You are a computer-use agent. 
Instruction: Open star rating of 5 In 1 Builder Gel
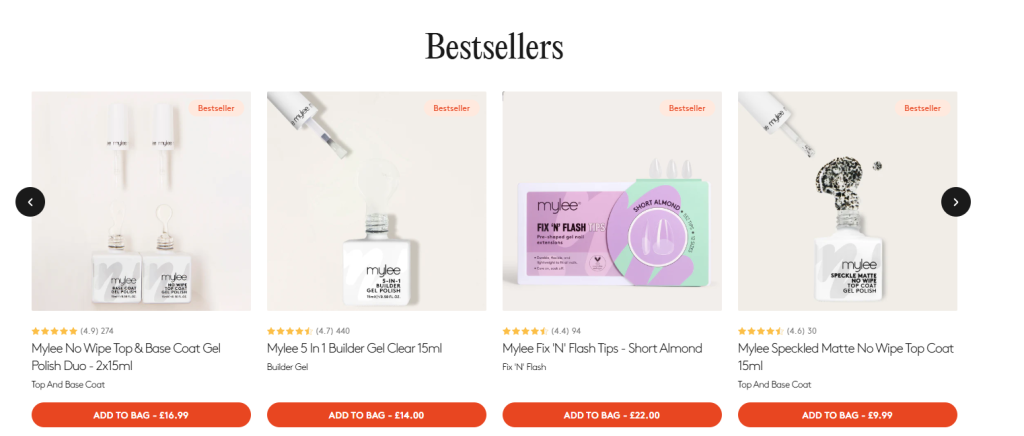point(308,331)
